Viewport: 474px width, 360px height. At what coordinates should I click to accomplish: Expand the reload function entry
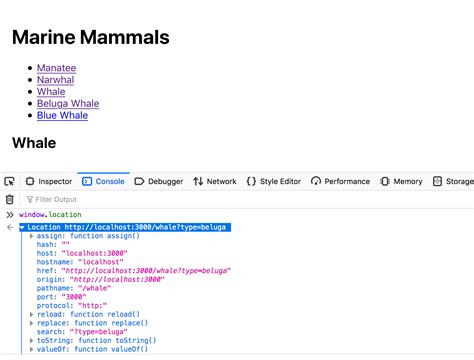[x=31, y=314]
